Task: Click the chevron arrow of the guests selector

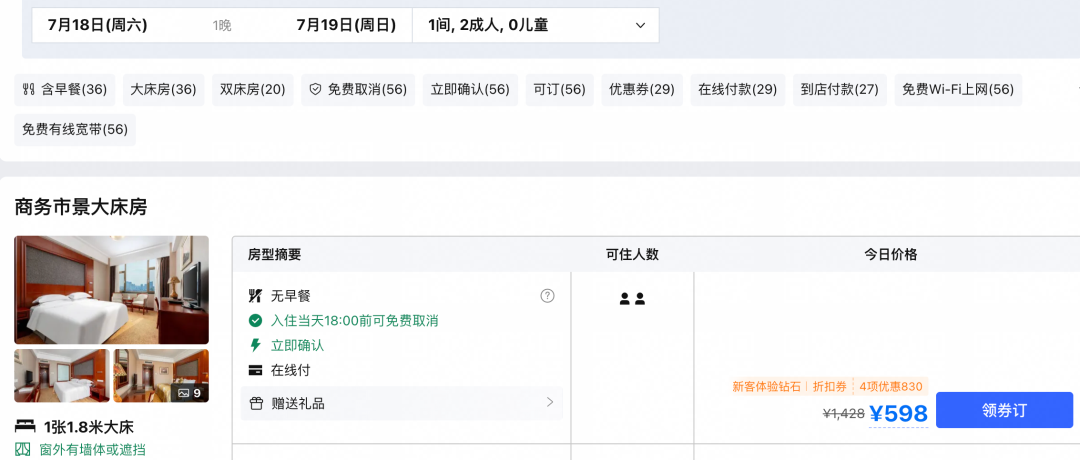Action: (641, 26)
